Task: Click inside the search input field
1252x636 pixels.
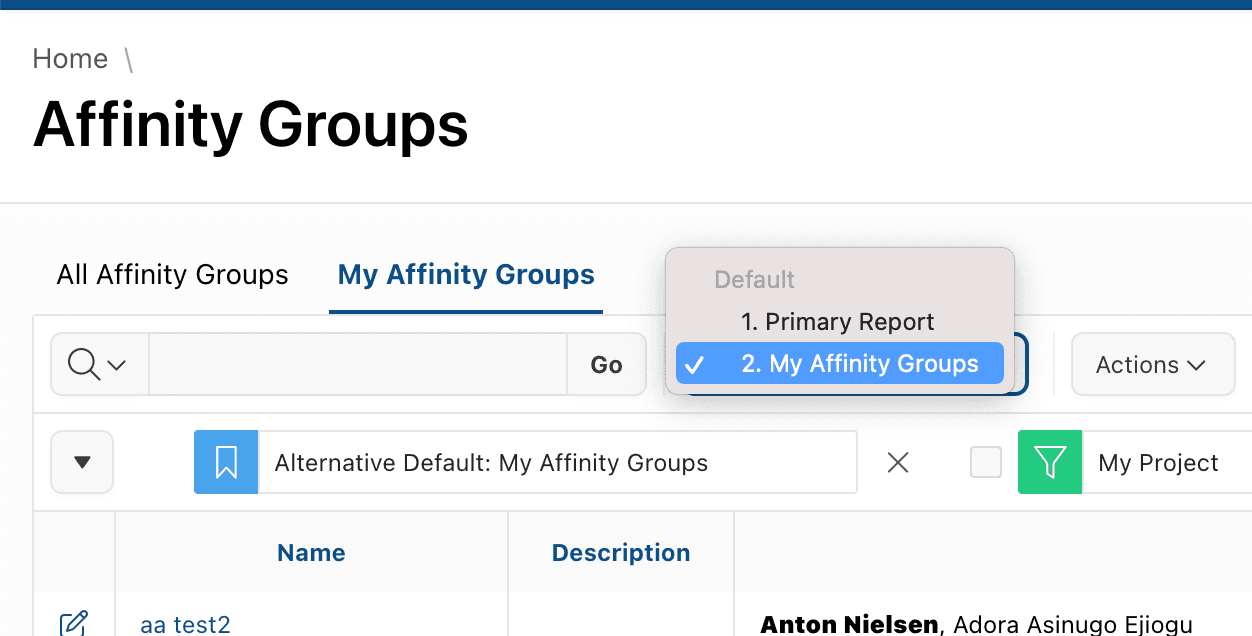Action: pyautogui.click(x=357, y=364)
